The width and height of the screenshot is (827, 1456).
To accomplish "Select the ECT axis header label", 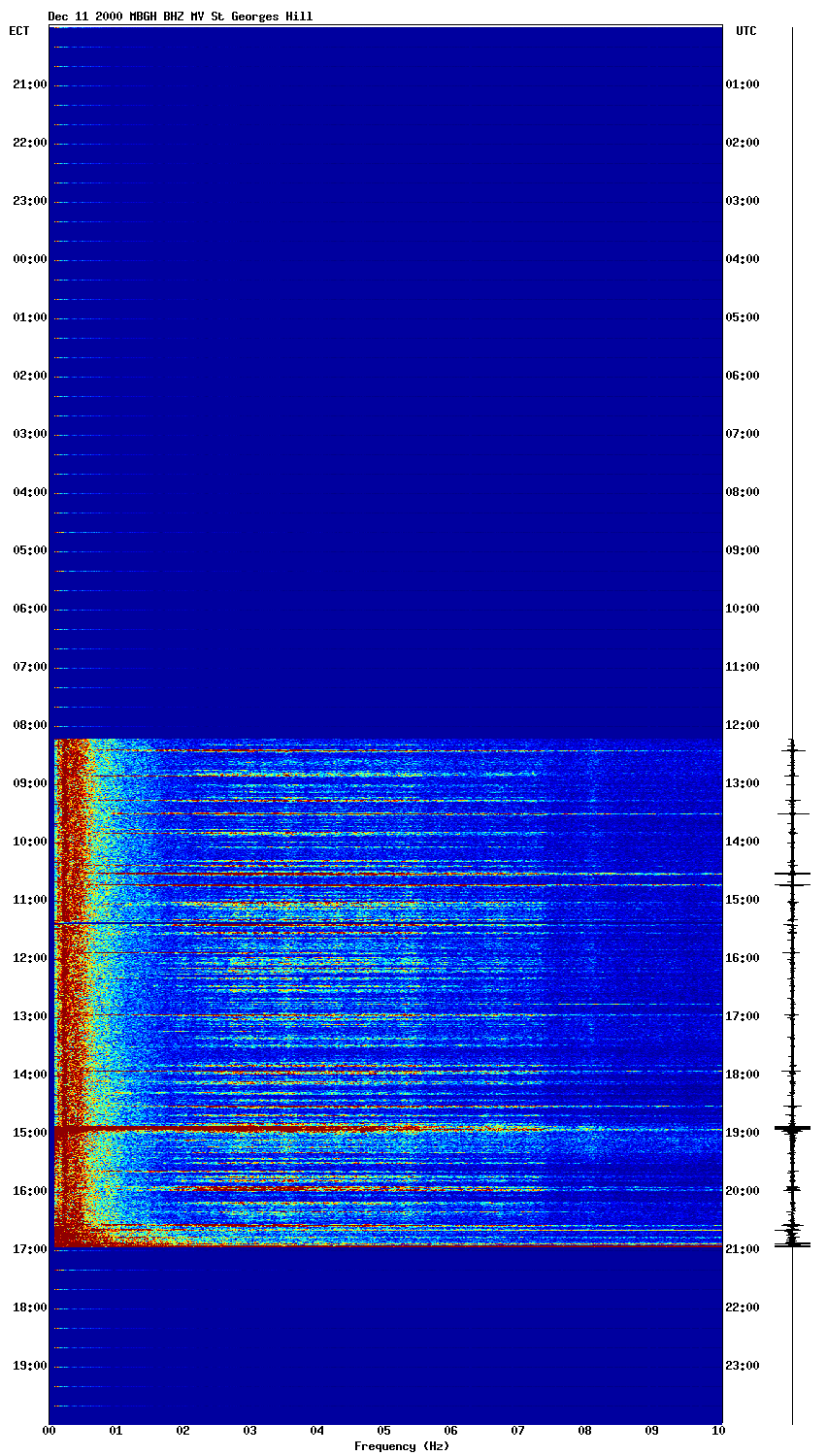I will click(19, 31).
